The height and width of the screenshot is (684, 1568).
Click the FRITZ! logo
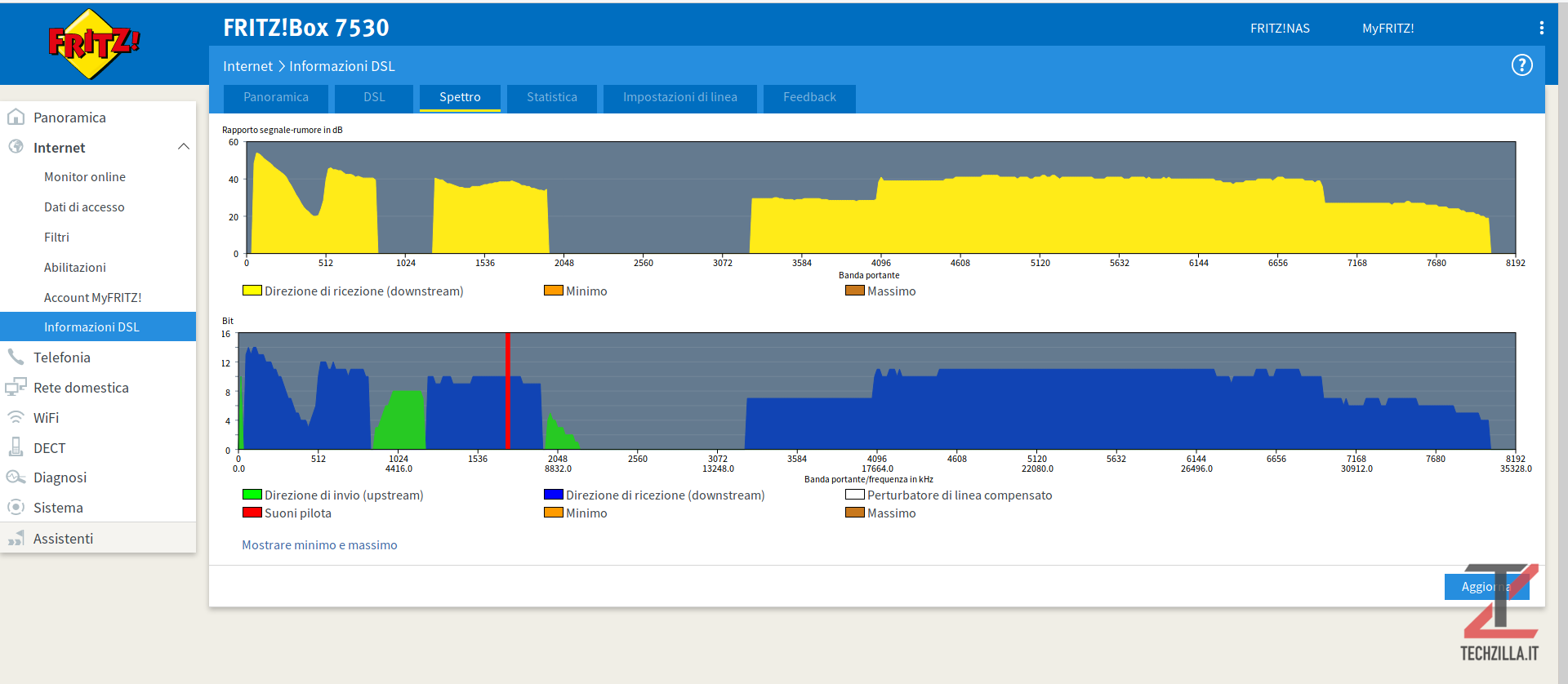(94, 43)
